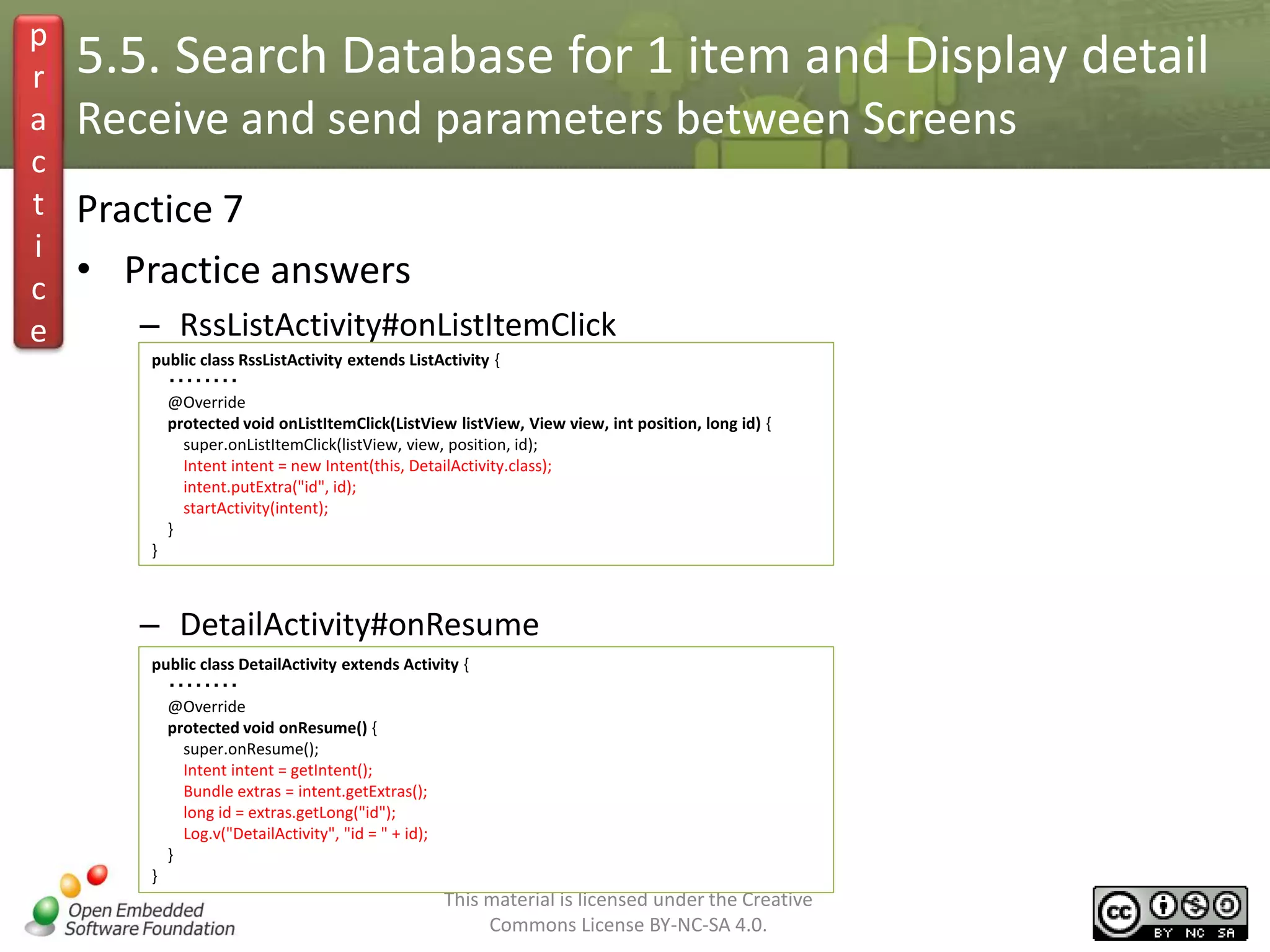The image size is (1270, 952).
Task: Click red line 'long id = extras.getLong("id");'
Action: [x=289, y=812]
